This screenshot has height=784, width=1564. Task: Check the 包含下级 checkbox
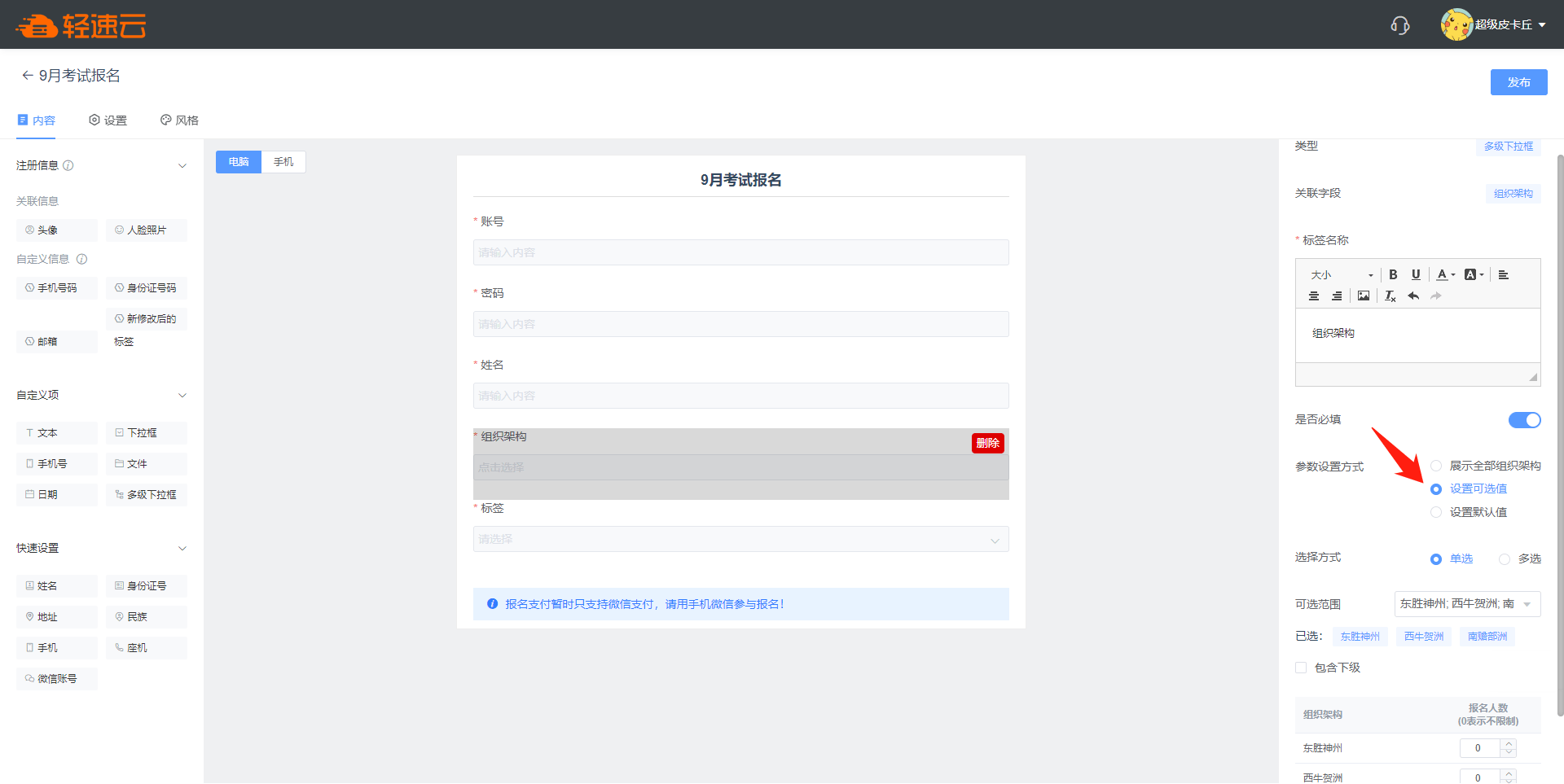click(1301, 668)
